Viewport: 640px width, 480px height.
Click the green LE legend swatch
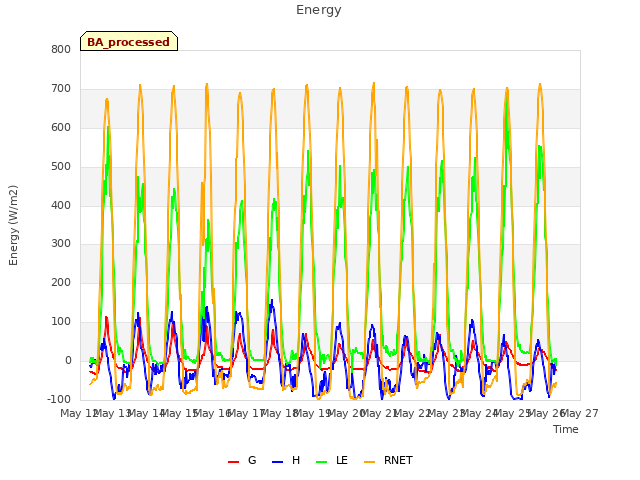(x=322, y=462)
